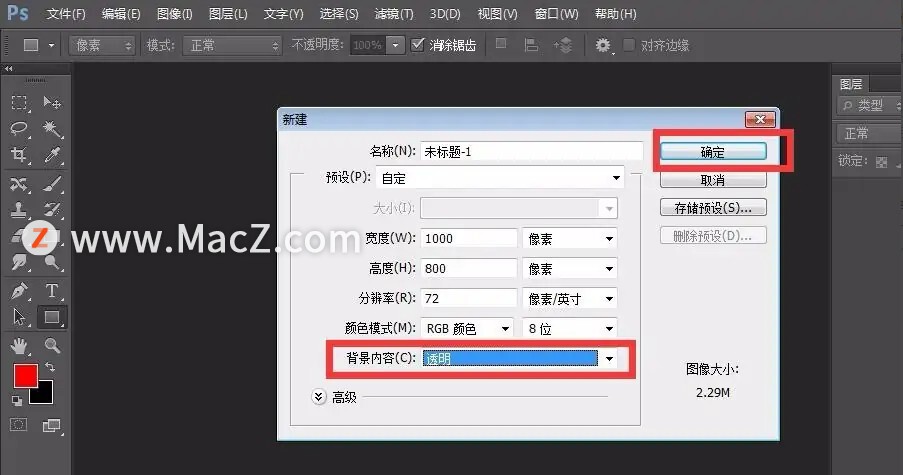Image resolution: width=903 pixels, height=475 pixels.
Task: Open the 像素/英寸 resolution unit dropdown
Action: click(569, 298)
